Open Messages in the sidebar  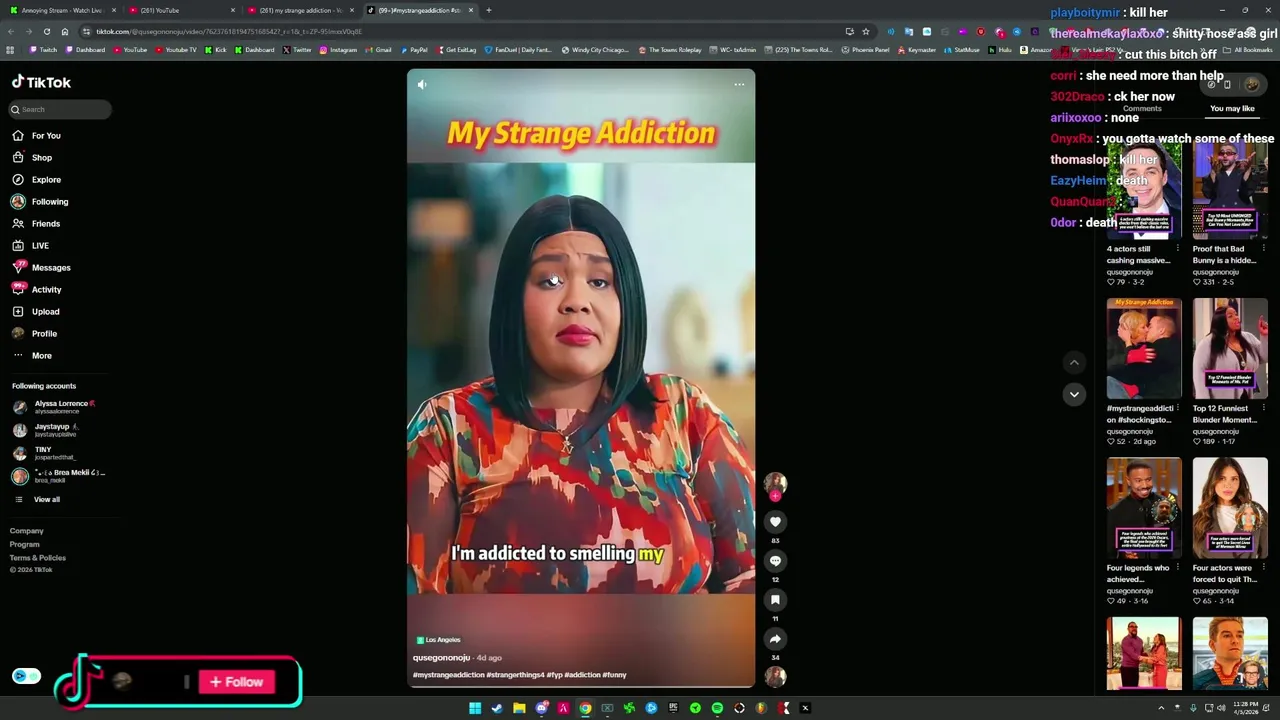point(41,268)
